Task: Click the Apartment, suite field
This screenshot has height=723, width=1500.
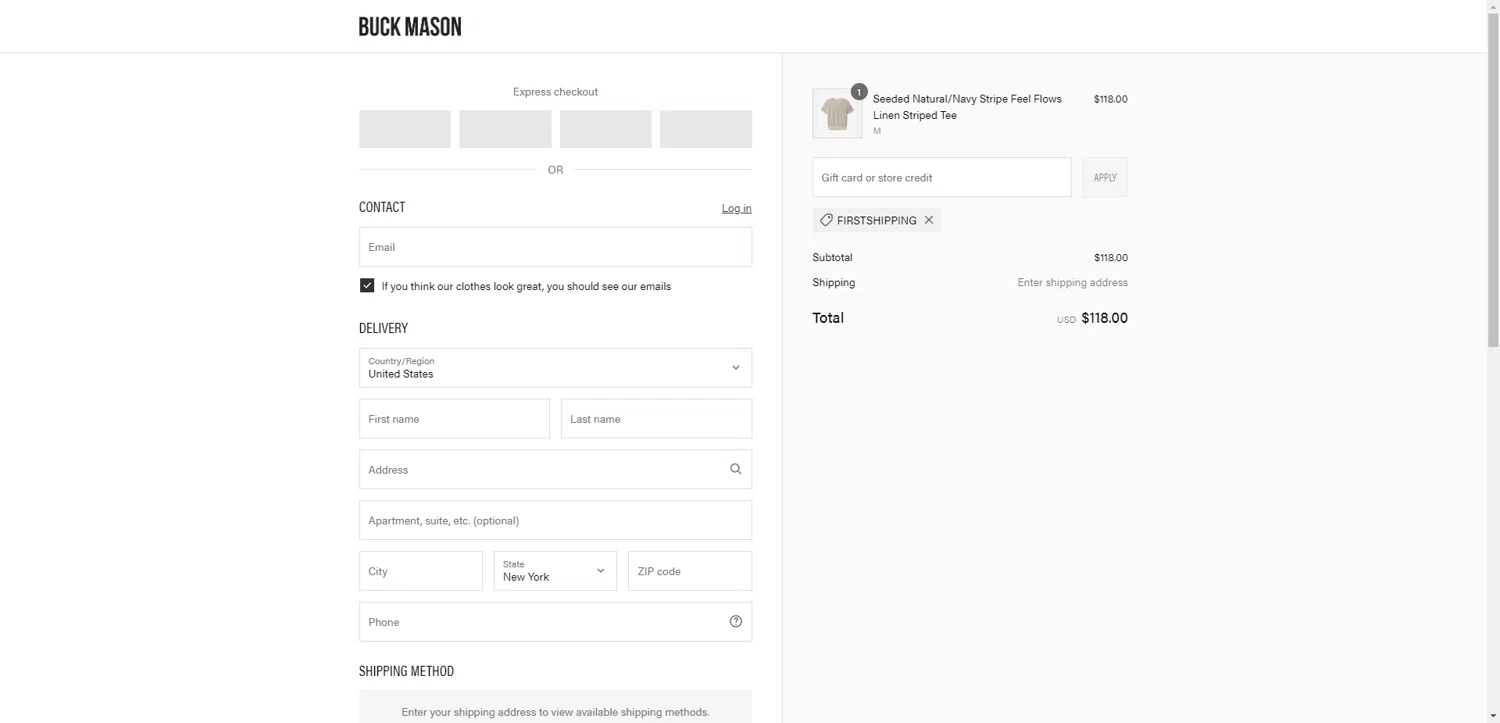Action: click(555, 520)
